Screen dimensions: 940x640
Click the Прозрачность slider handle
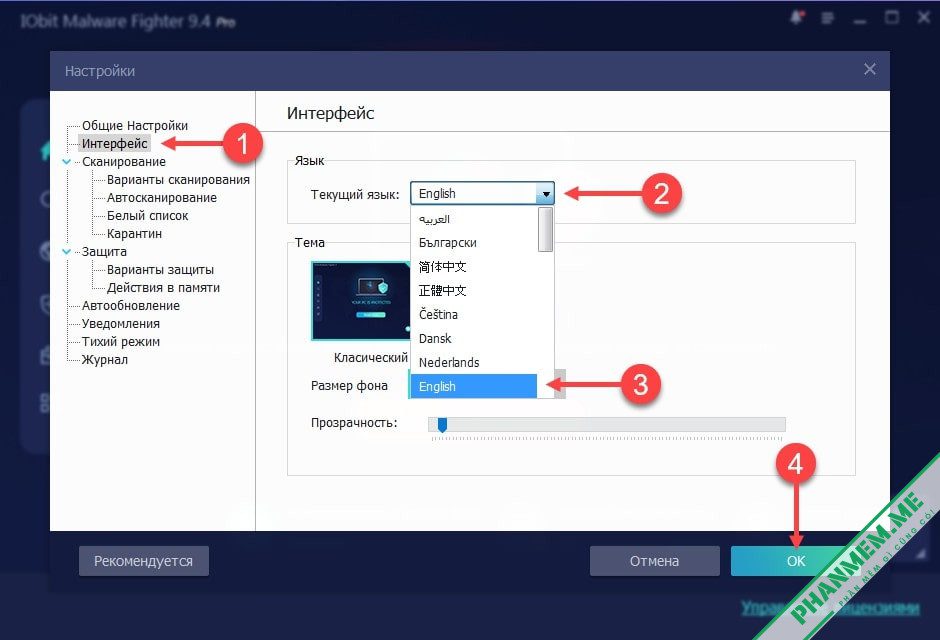tap(442, 424)
